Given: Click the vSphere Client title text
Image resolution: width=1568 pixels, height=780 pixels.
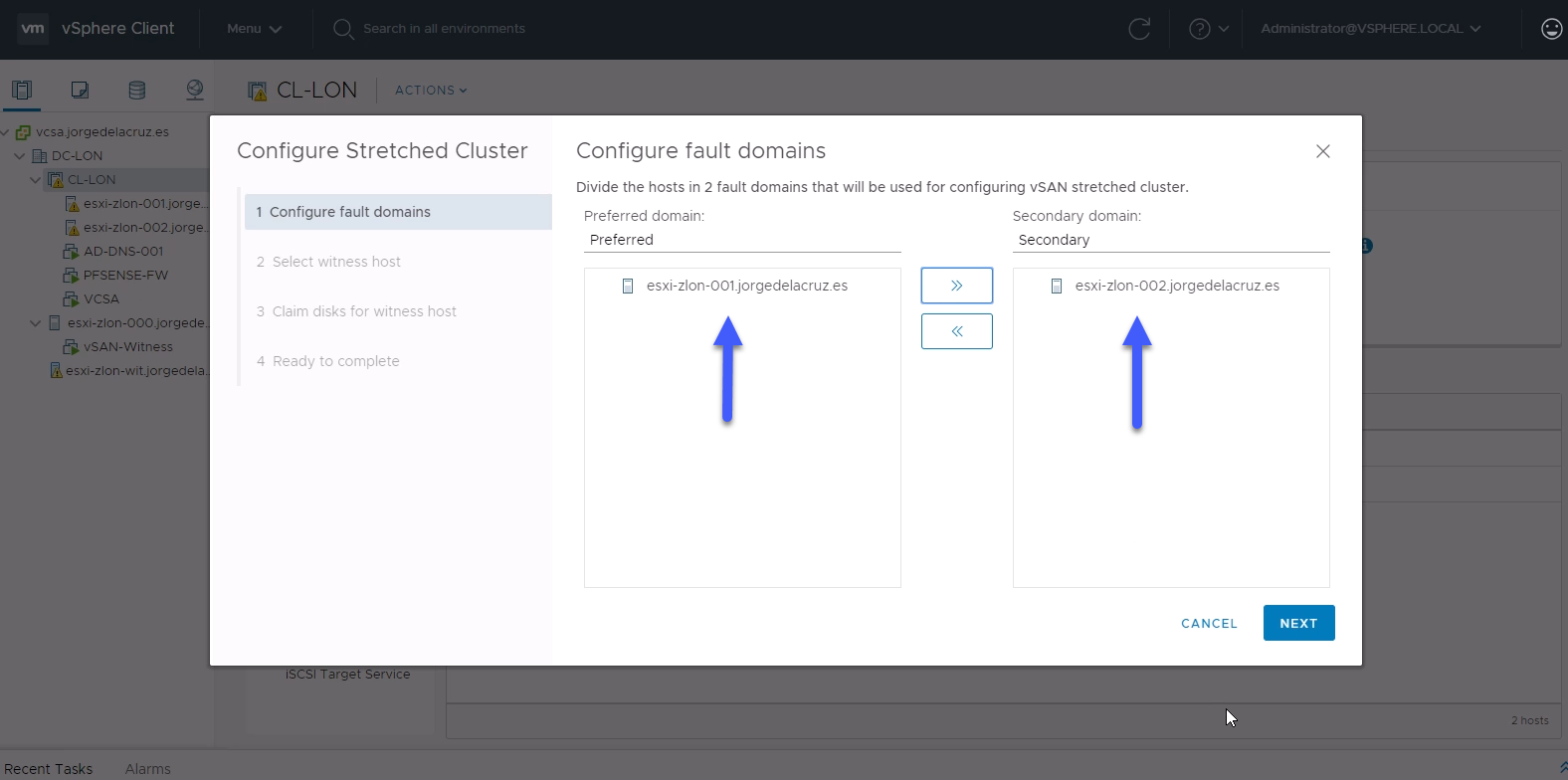Looking at the screenshot, I should coord(117,29).
